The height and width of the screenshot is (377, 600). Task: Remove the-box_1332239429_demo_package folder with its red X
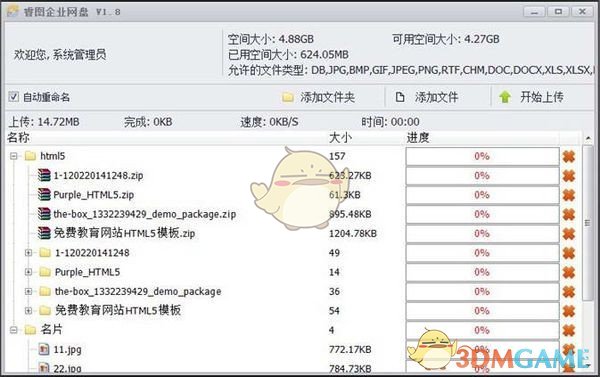tap(569, 292)
